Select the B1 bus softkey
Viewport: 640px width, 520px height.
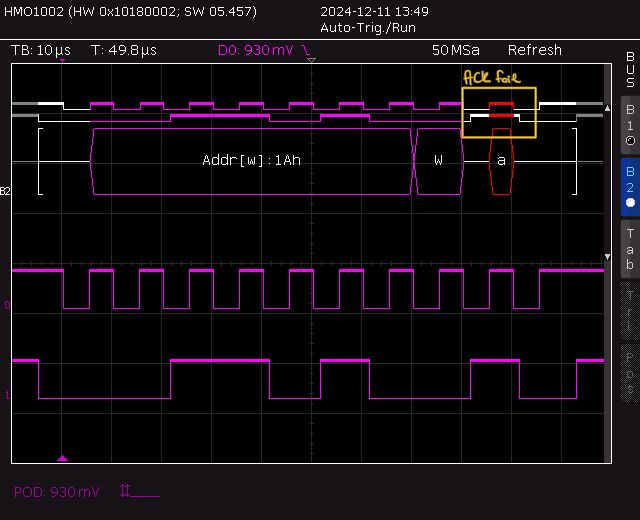point(629,124)
